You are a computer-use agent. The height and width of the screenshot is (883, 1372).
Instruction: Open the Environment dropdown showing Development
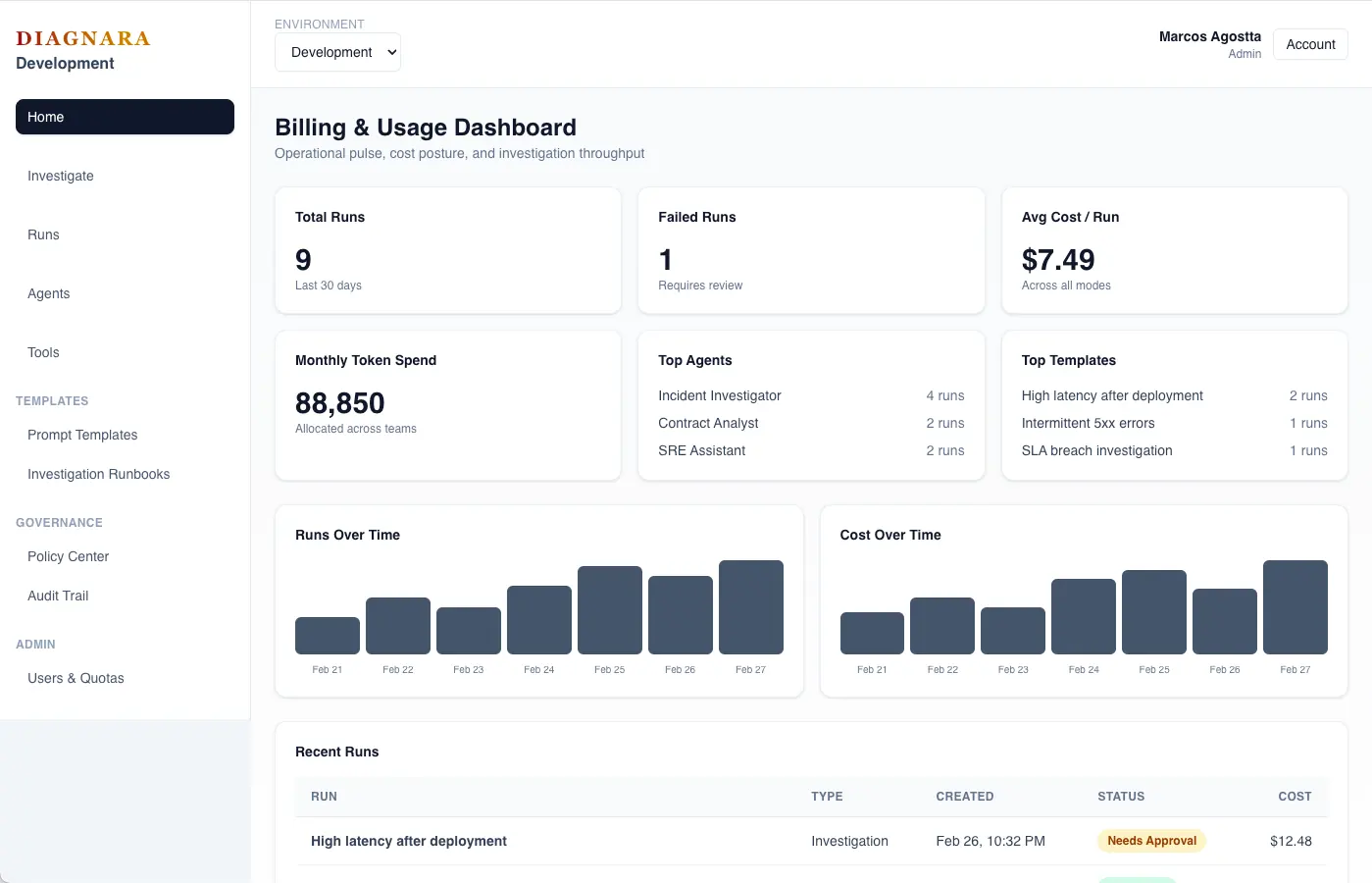pyautogui.click(x=337, y=53)
